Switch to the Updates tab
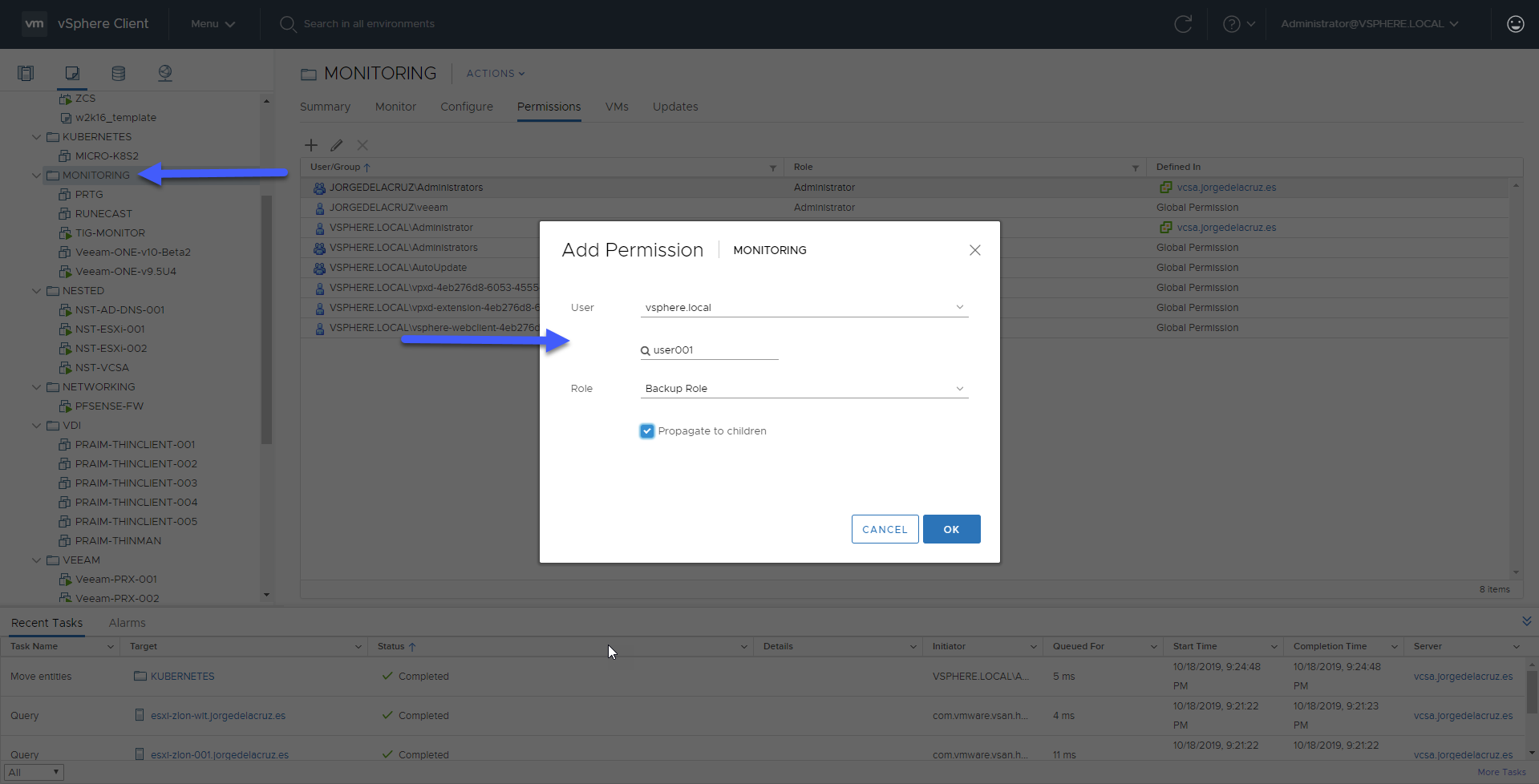 [675, 107]
